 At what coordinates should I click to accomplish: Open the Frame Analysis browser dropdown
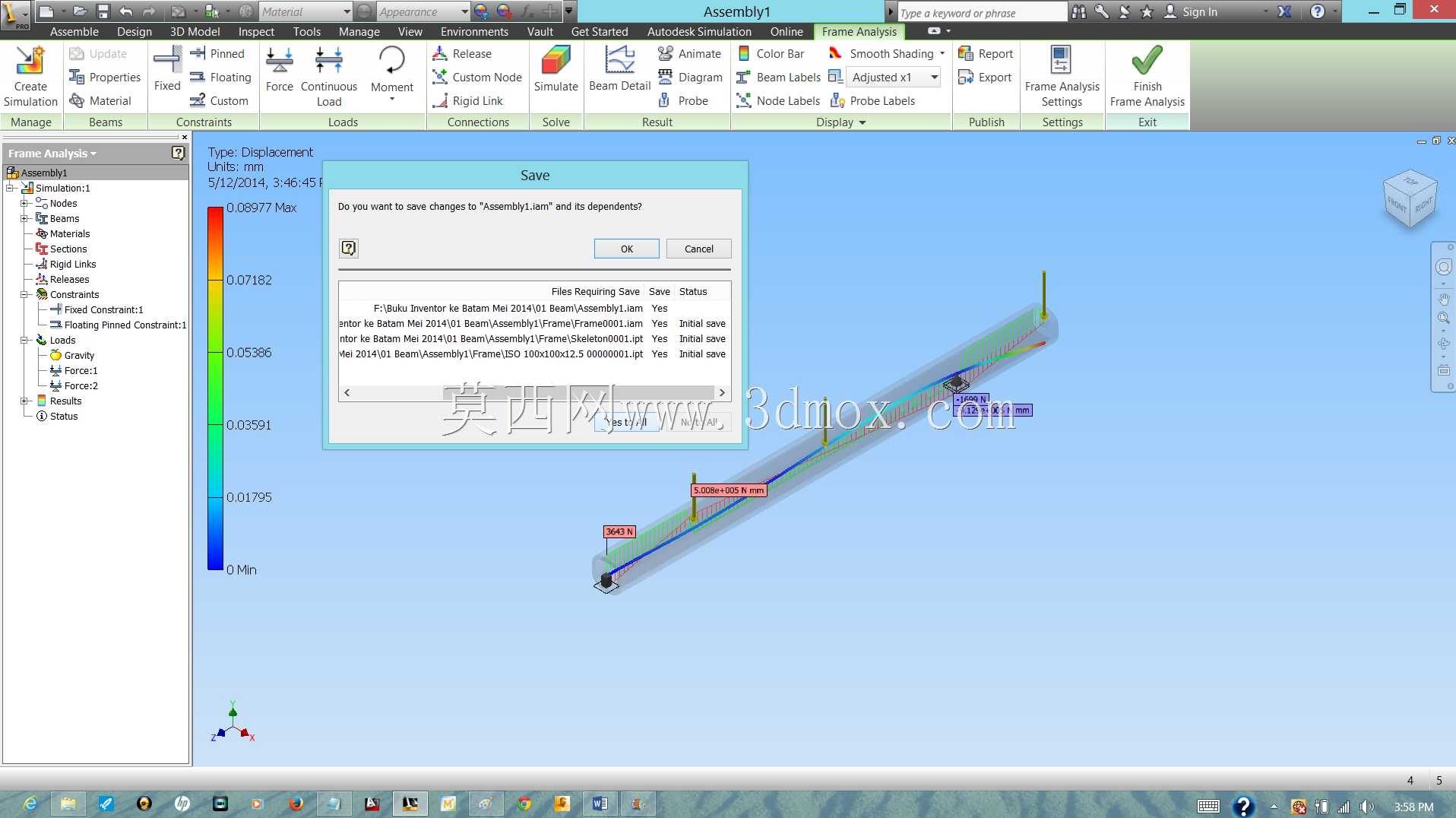pos(52,154)
